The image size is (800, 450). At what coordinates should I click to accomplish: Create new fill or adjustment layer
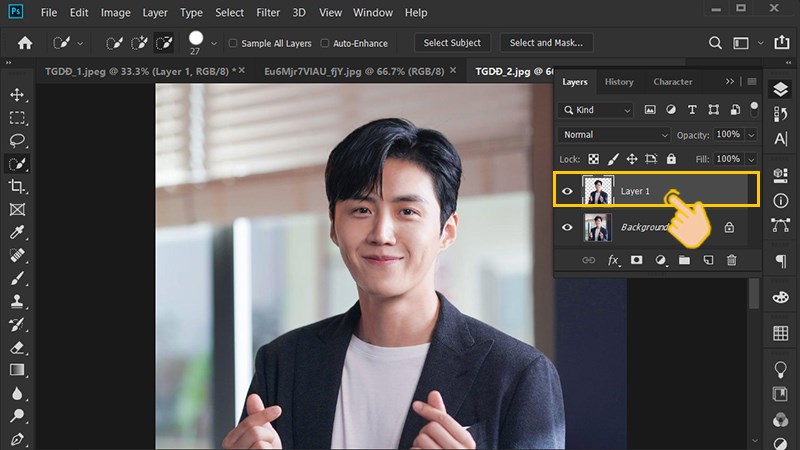click(661, 261)
